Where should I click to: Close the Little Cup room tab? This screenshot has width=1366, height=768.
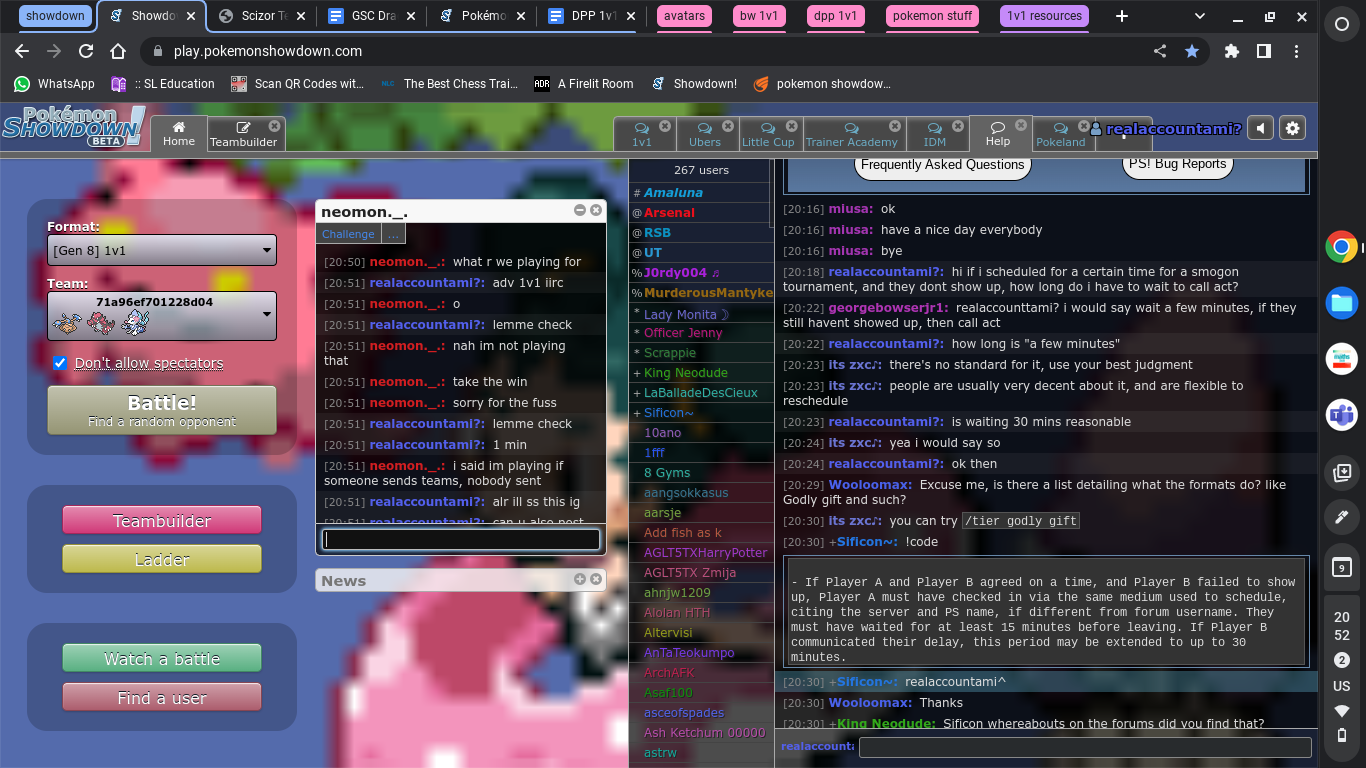[x=791, y=126]
